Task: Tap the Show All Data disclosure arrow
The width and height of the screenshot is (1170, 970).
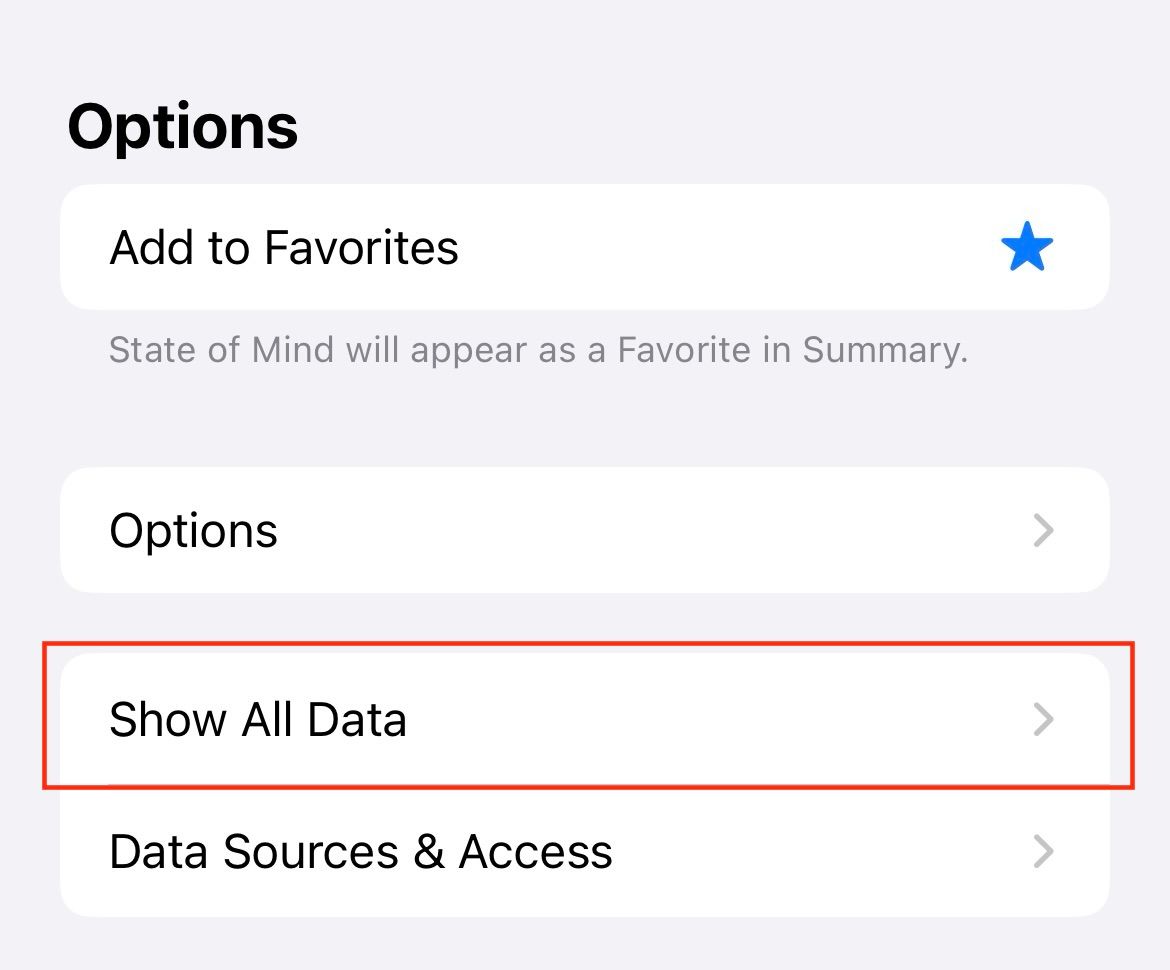Action: [1043, 719]
